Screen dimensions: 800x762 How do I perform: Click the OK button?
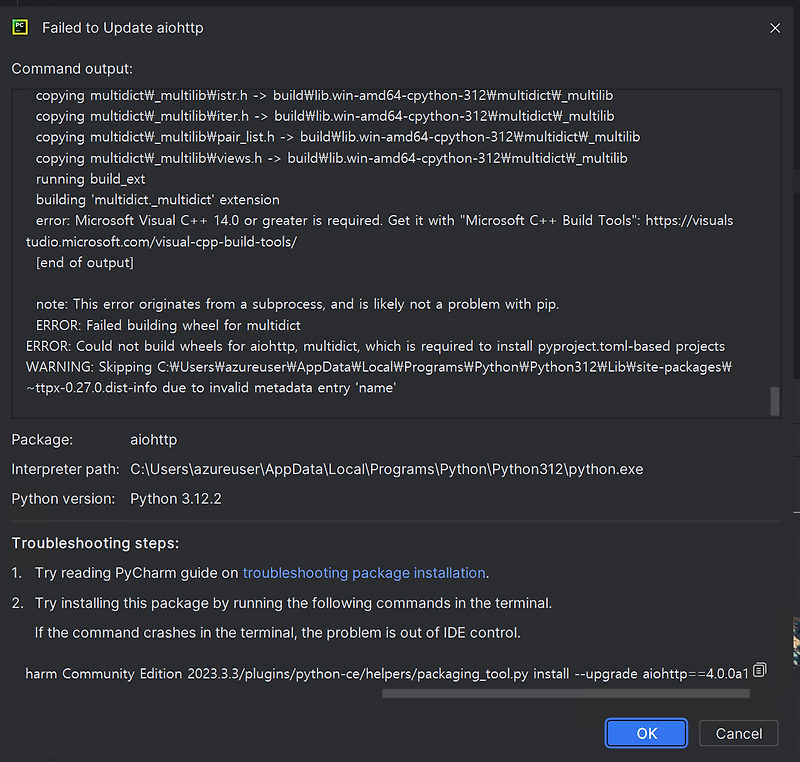point(646,733)
